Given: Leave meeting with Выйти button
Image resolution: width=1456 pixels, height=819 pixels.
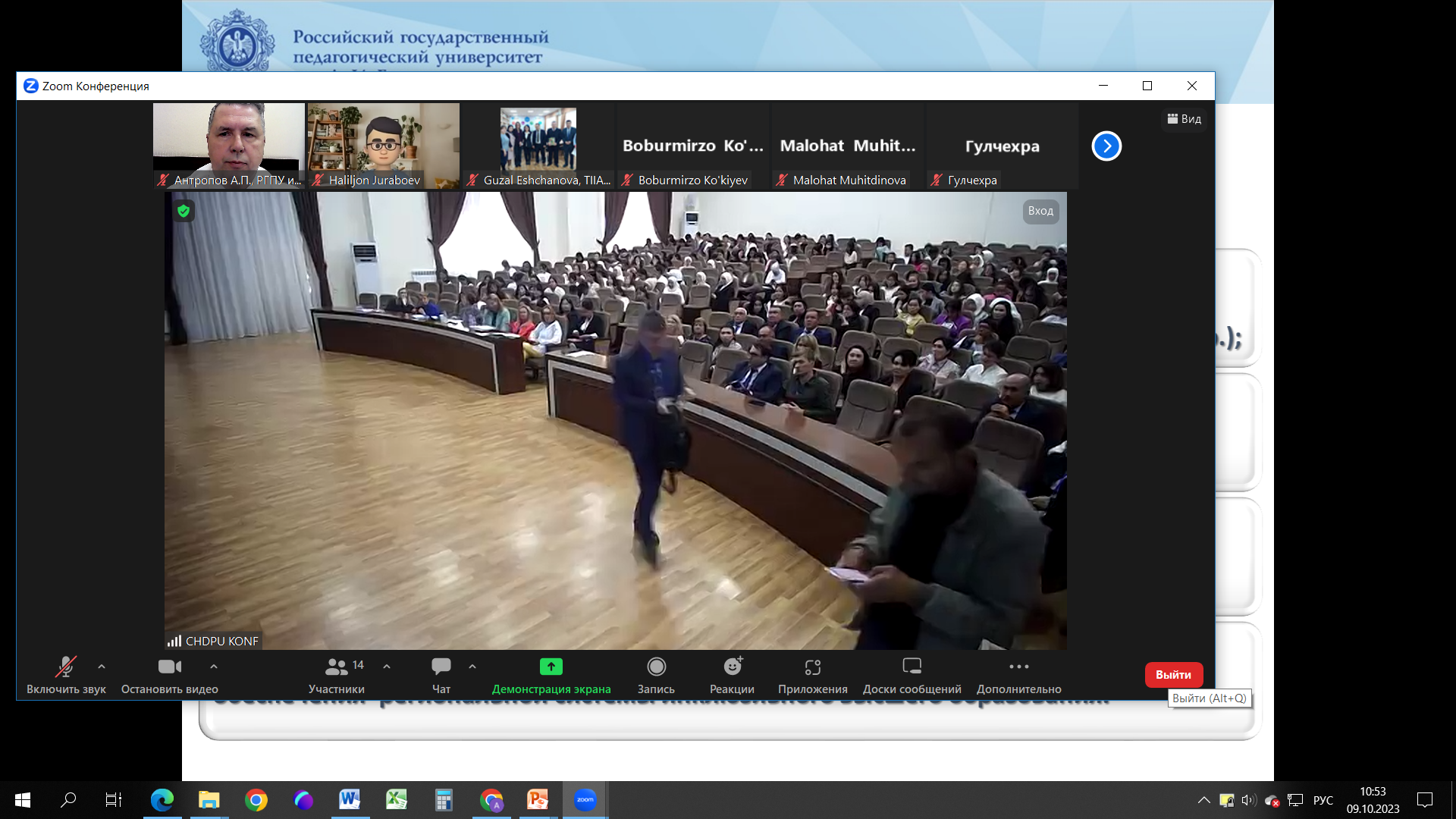Looking at the screenshot, I should (x=1173, y=675).
